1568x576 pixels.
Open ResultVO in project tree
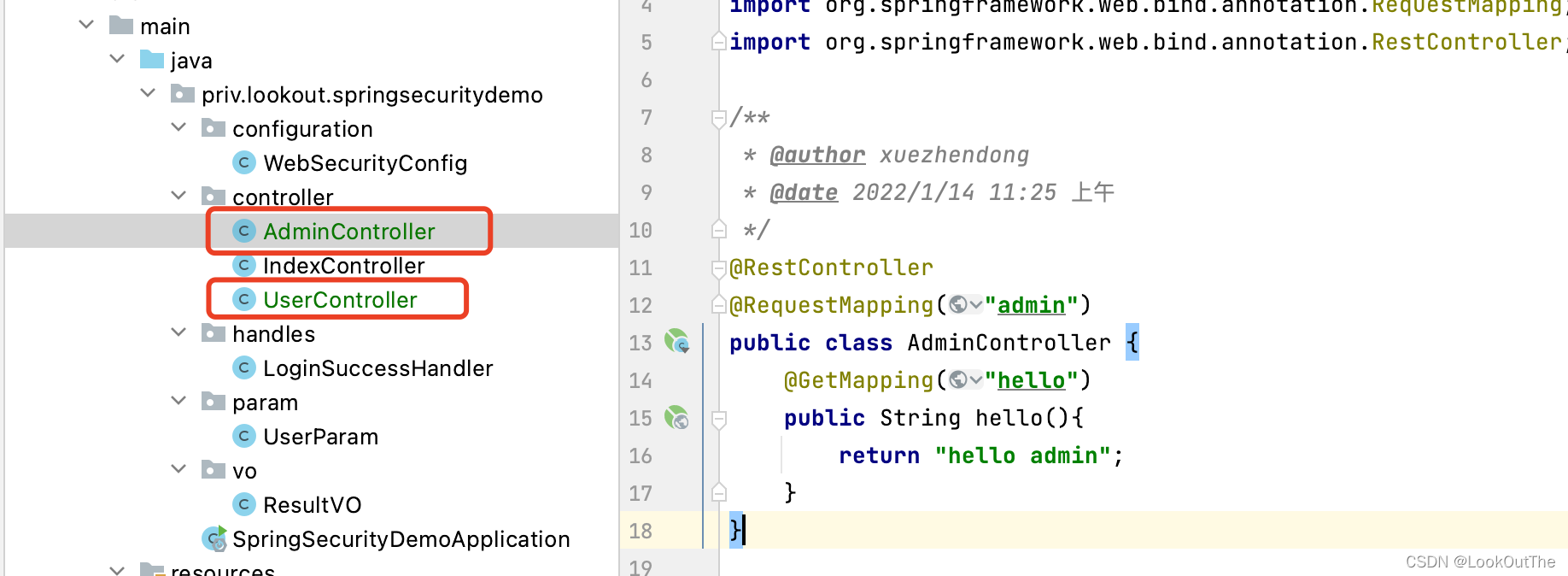pyautogui.click(x=313, y=504)
